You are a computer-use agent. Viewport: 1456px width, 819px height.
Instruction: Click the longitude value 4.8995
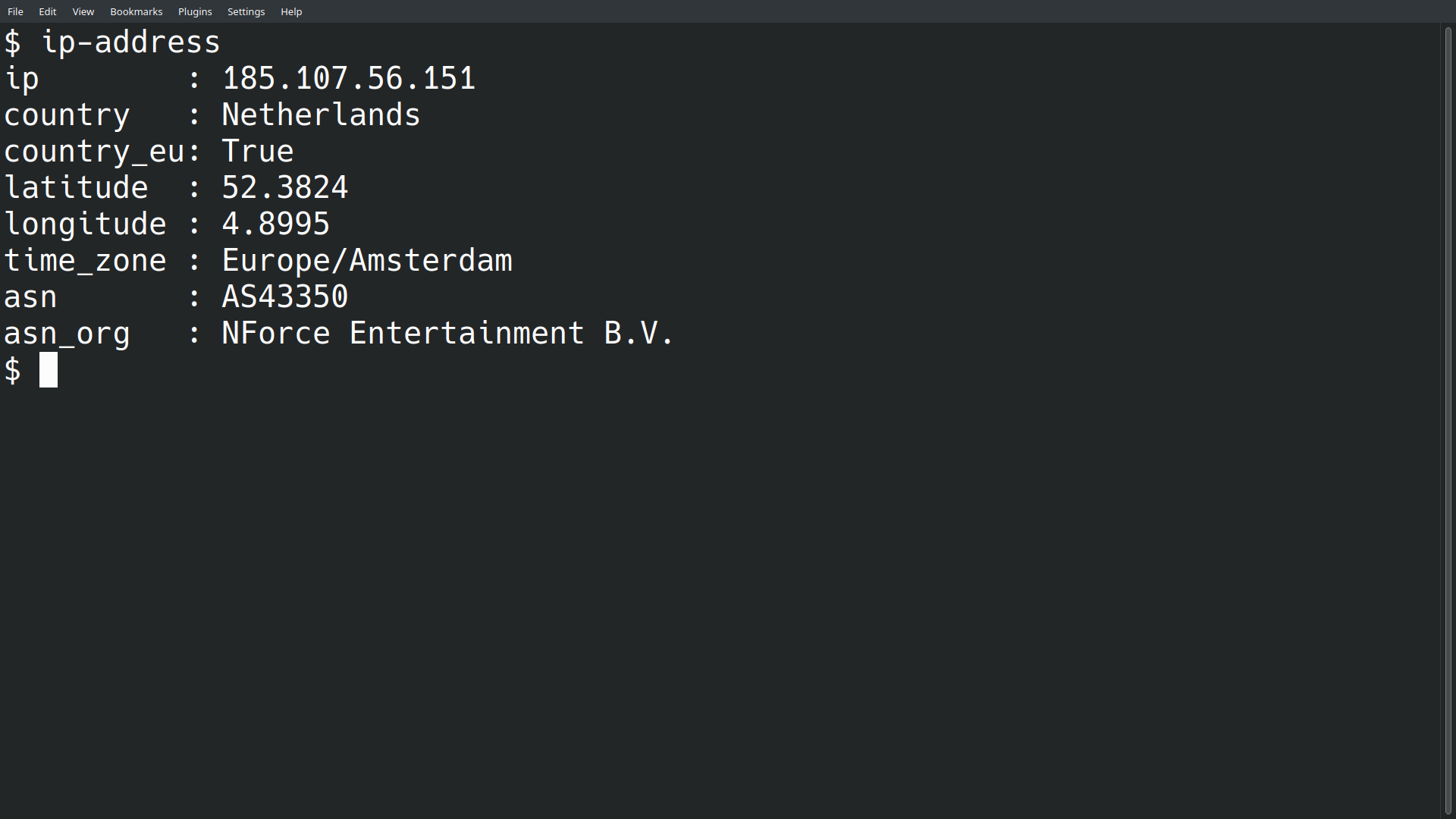click(x=275, y=224)
